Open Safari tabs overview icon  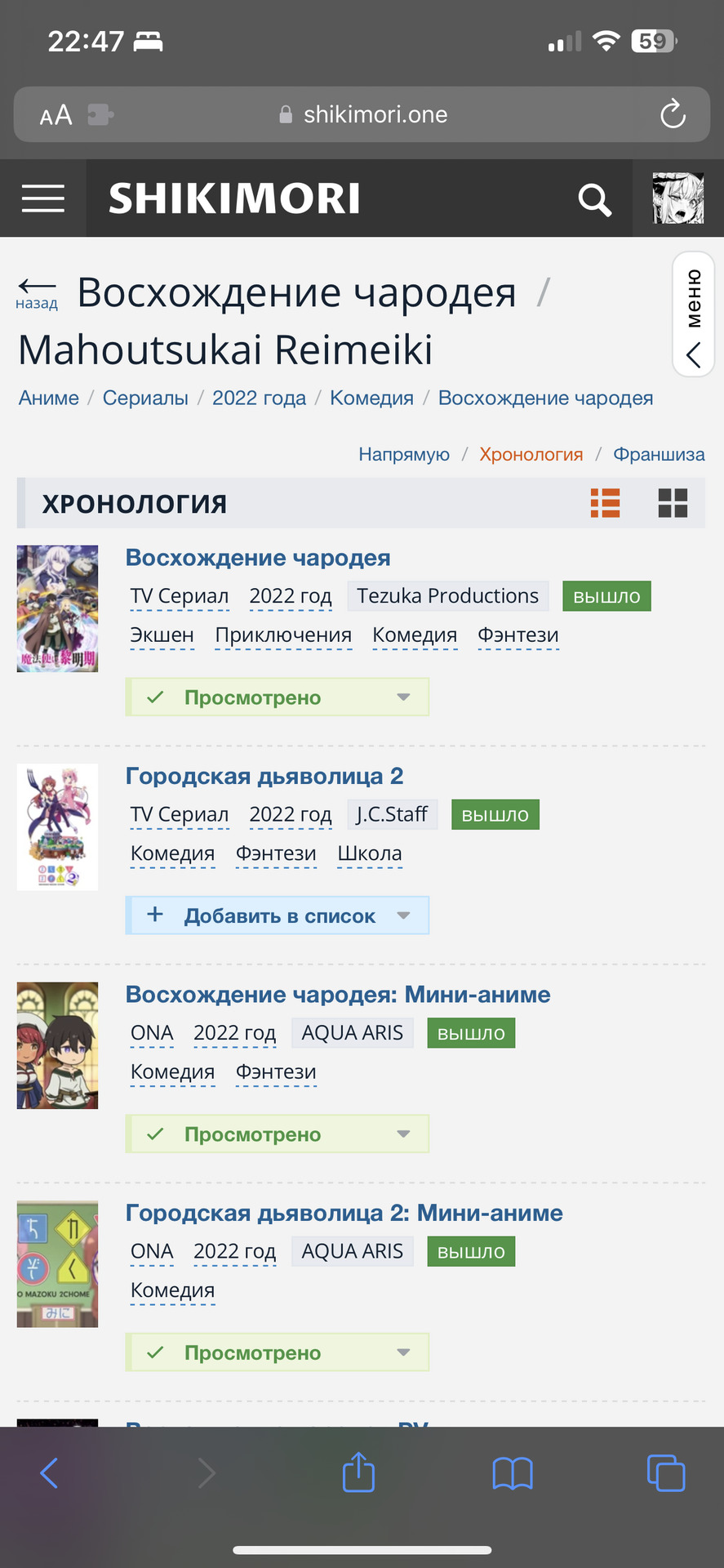point(666,1473)
